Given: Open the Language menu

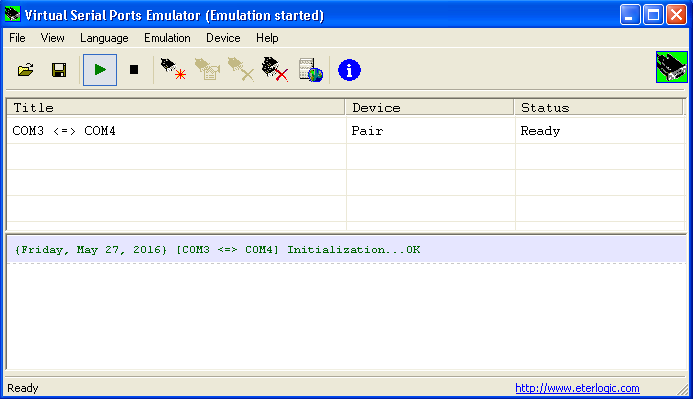Looking at the screenshot, I should coord(104,38).
